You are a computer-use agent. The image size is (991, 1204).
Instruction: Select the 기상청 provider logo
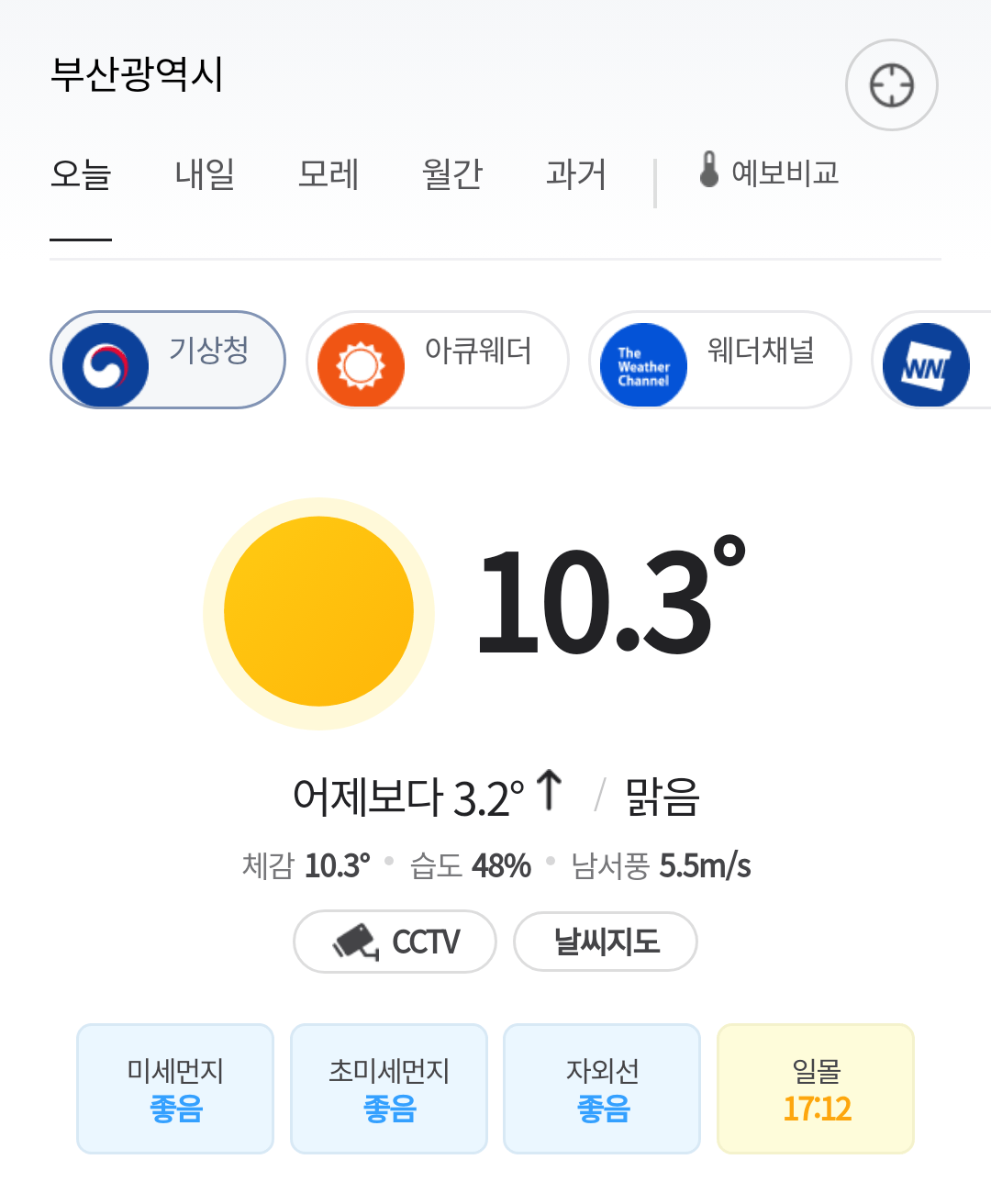[106, 364]
